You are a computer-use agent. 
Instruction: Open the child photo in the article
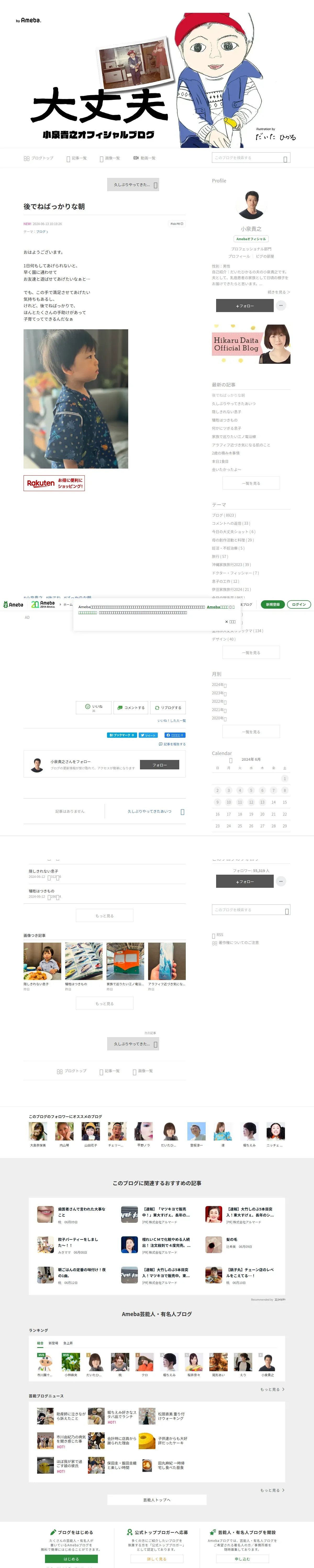76,399
